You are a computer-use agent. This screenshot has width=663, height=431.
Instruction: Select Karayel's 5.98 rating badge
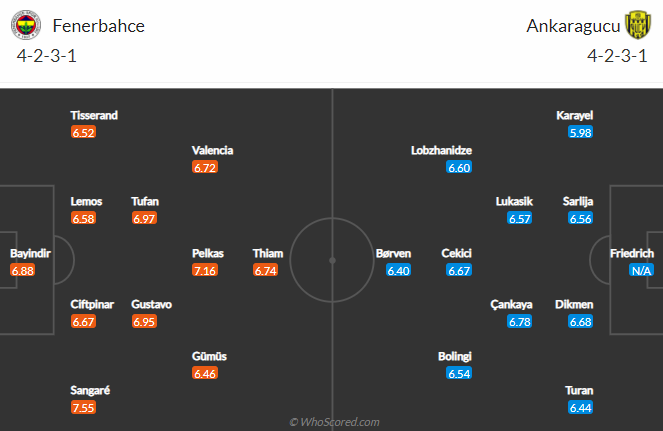click(x=581, y=132)
